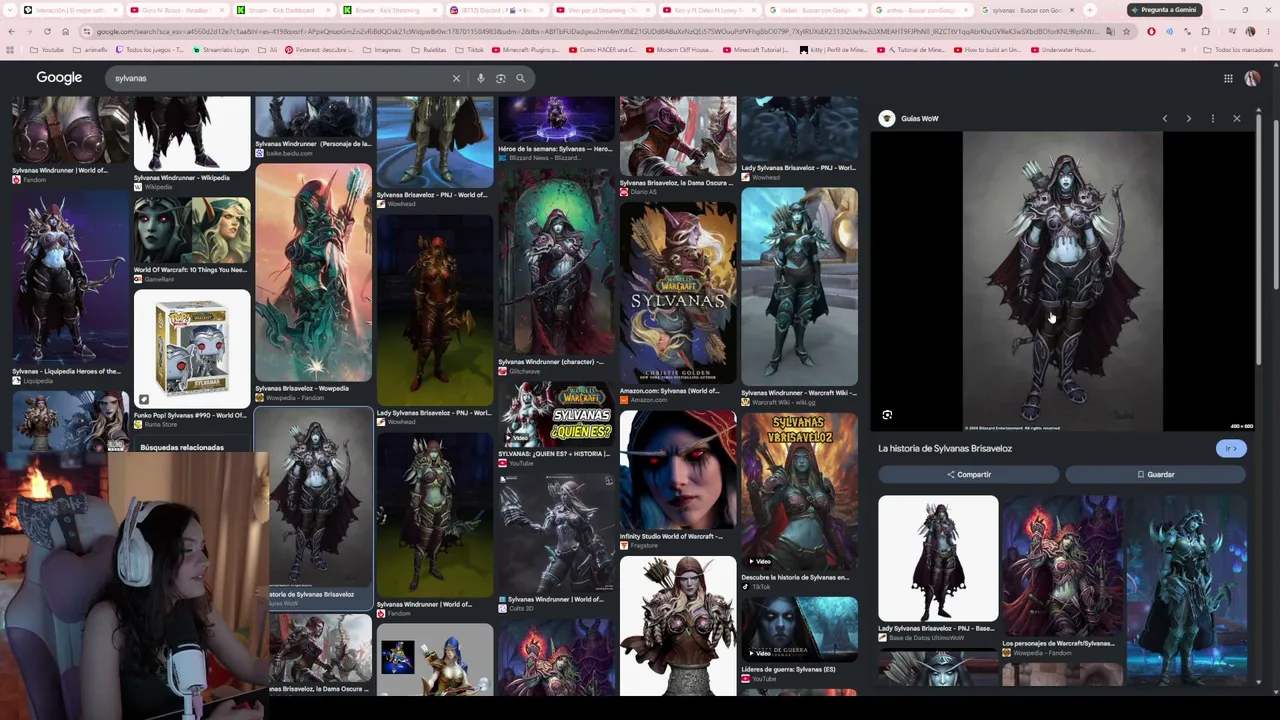Open the World Of Warcraft 10 Things GameRant image

pyautogui.click(x=192, y=229)
